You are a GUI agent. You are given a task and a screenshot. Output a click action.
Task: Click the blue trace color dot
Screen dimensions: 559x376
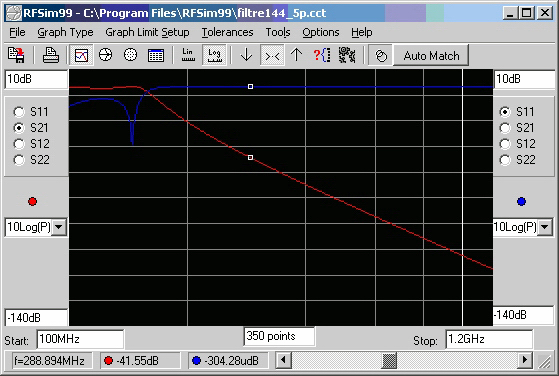coord(521,201)
